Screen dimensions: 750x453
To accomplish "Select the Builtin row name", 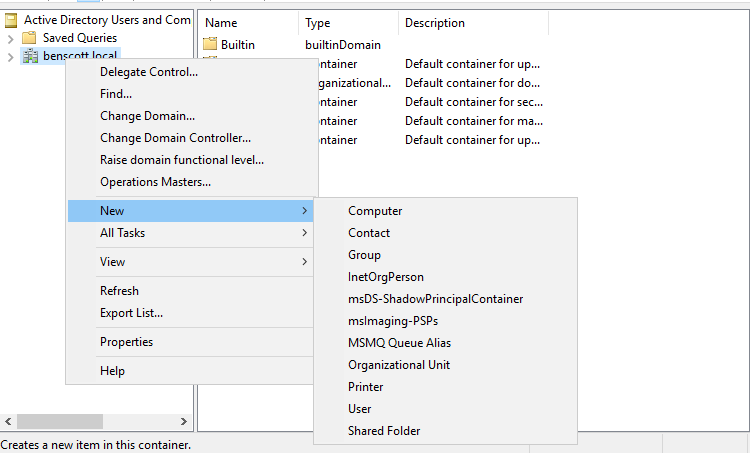I will pos(238,44).
